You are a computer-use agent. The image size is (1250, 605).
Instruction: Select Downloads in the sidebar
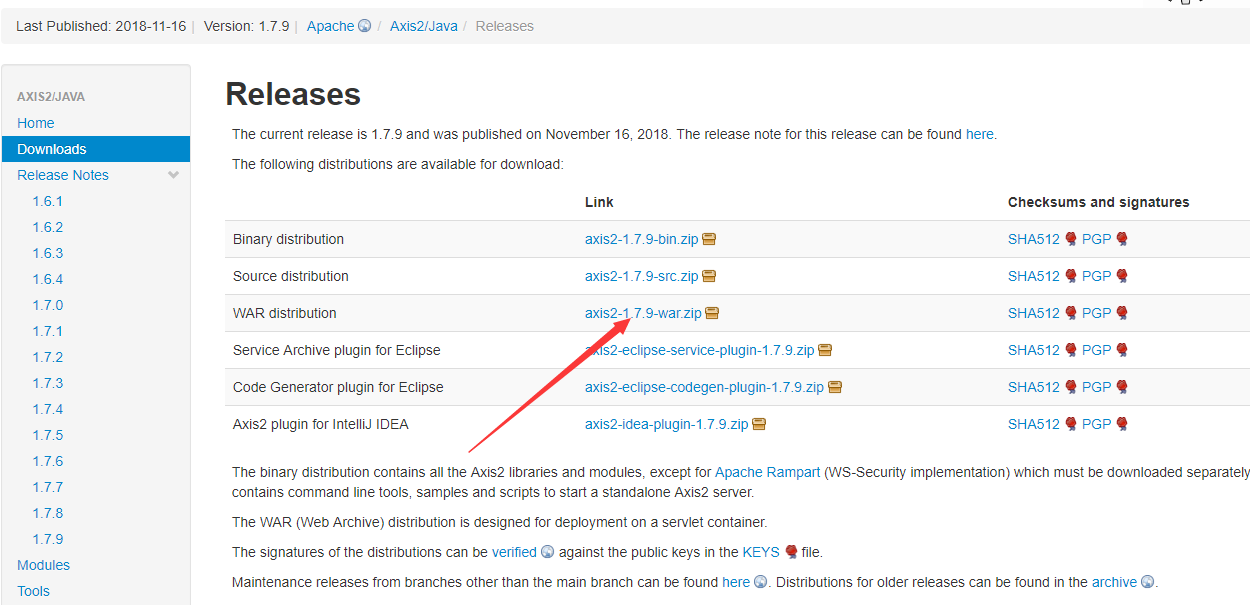[96, 149]
